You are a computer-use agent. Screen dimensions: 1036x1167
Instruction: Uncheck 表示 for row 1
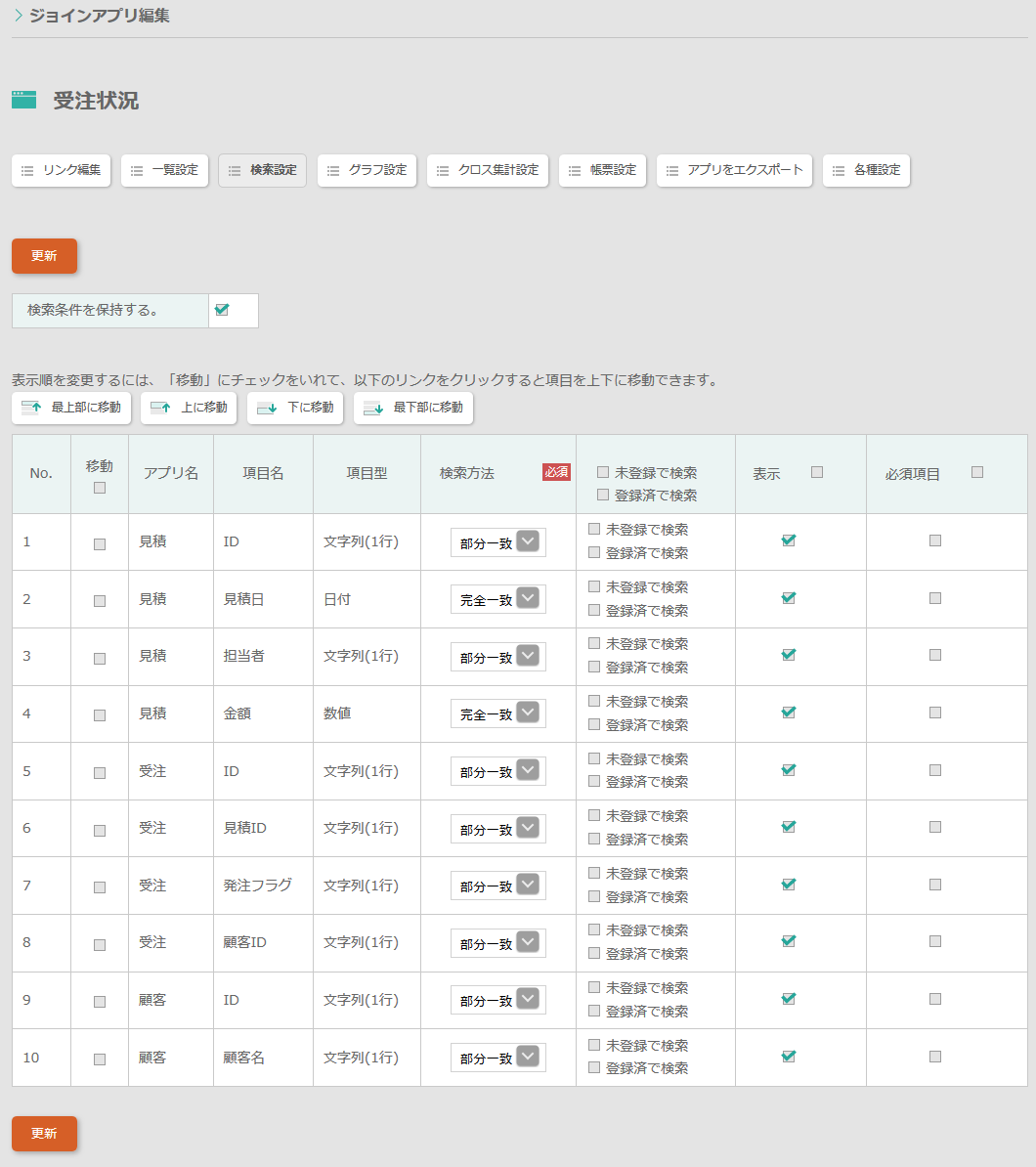pyautogui.click(x=789, y=540)
